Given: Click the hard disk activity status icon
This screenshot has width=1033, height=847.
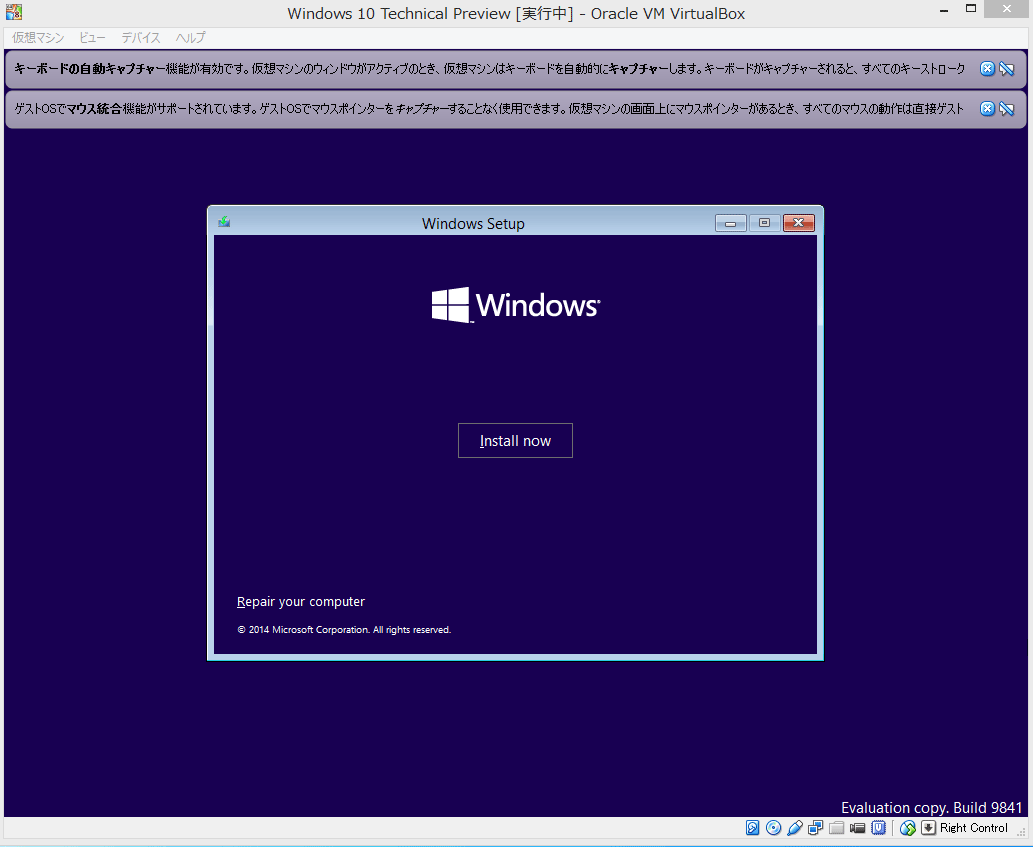Looking at the screenshot, I should pos(752,828).
